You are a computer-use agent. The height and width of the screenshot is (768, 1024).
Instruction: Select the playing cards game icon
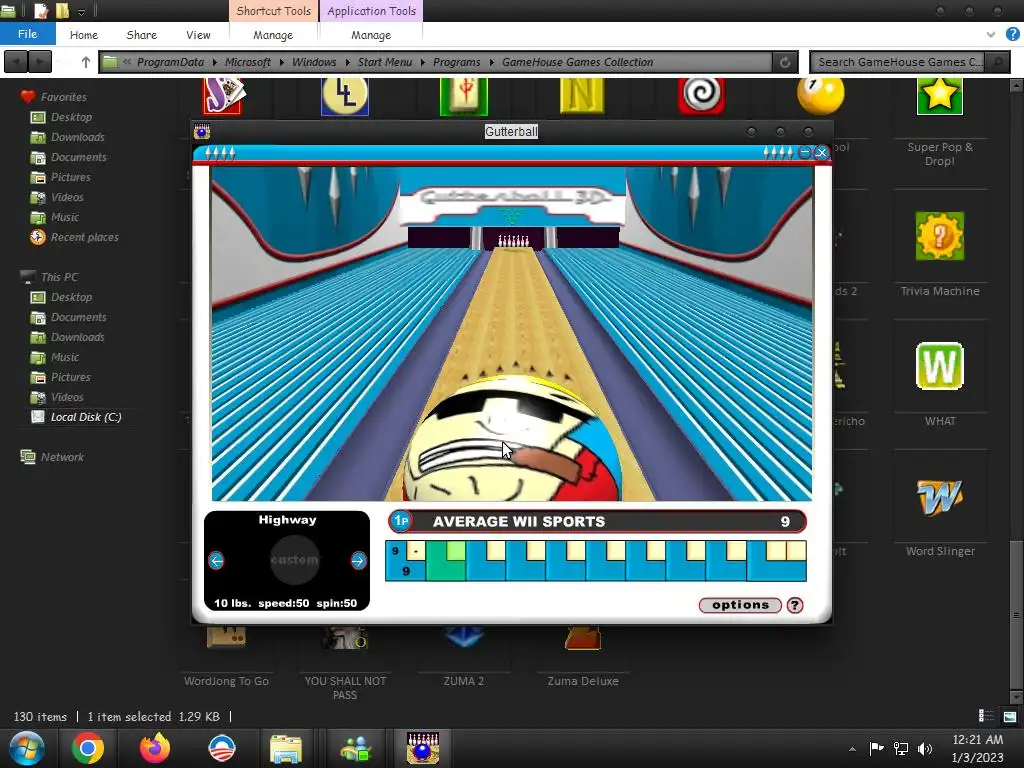tap(224, 96)
